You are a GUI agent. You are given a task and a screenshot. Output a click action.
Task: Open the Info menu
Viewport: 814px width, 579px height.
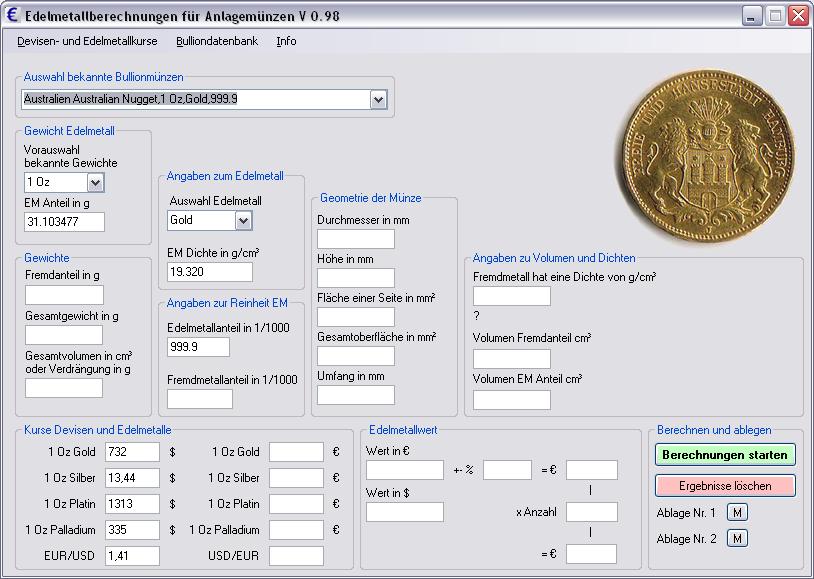click(x=286, y=41)
